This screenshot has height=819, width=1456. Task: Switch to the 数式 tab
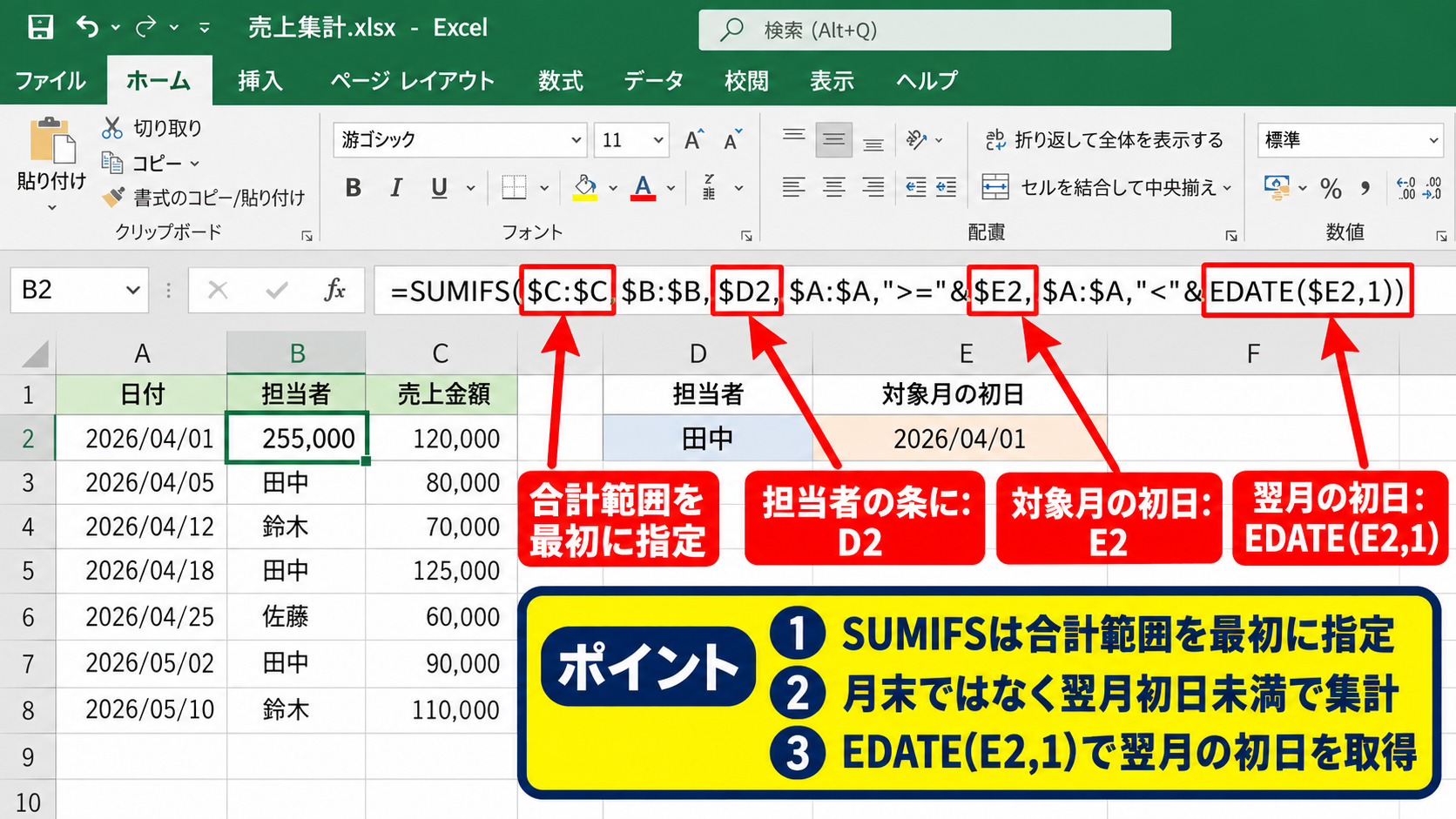coord(560,81)
